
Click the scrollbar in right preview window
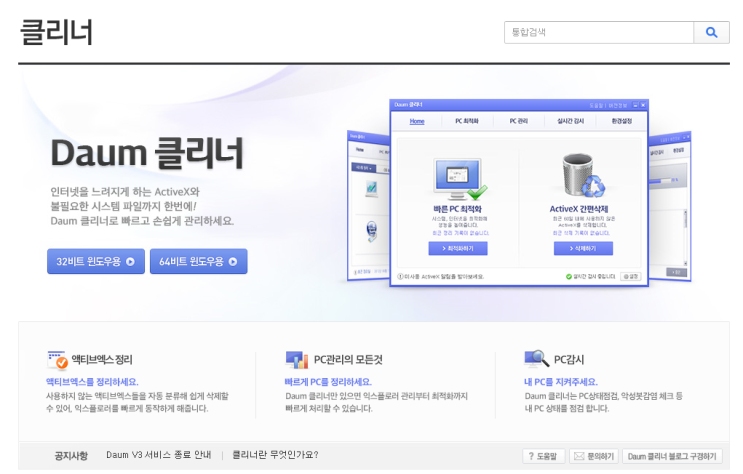(685, 237)
